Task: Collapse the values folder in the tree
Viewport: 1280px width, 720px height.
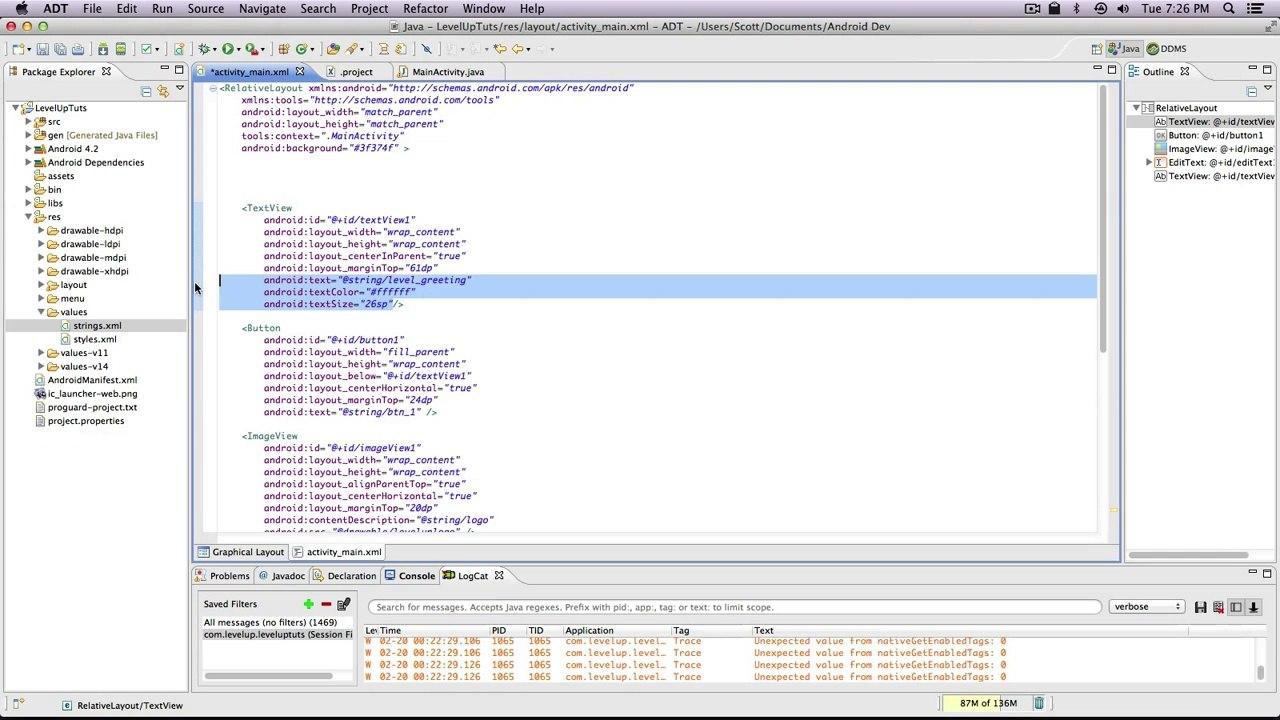Action: coord(41,312)
